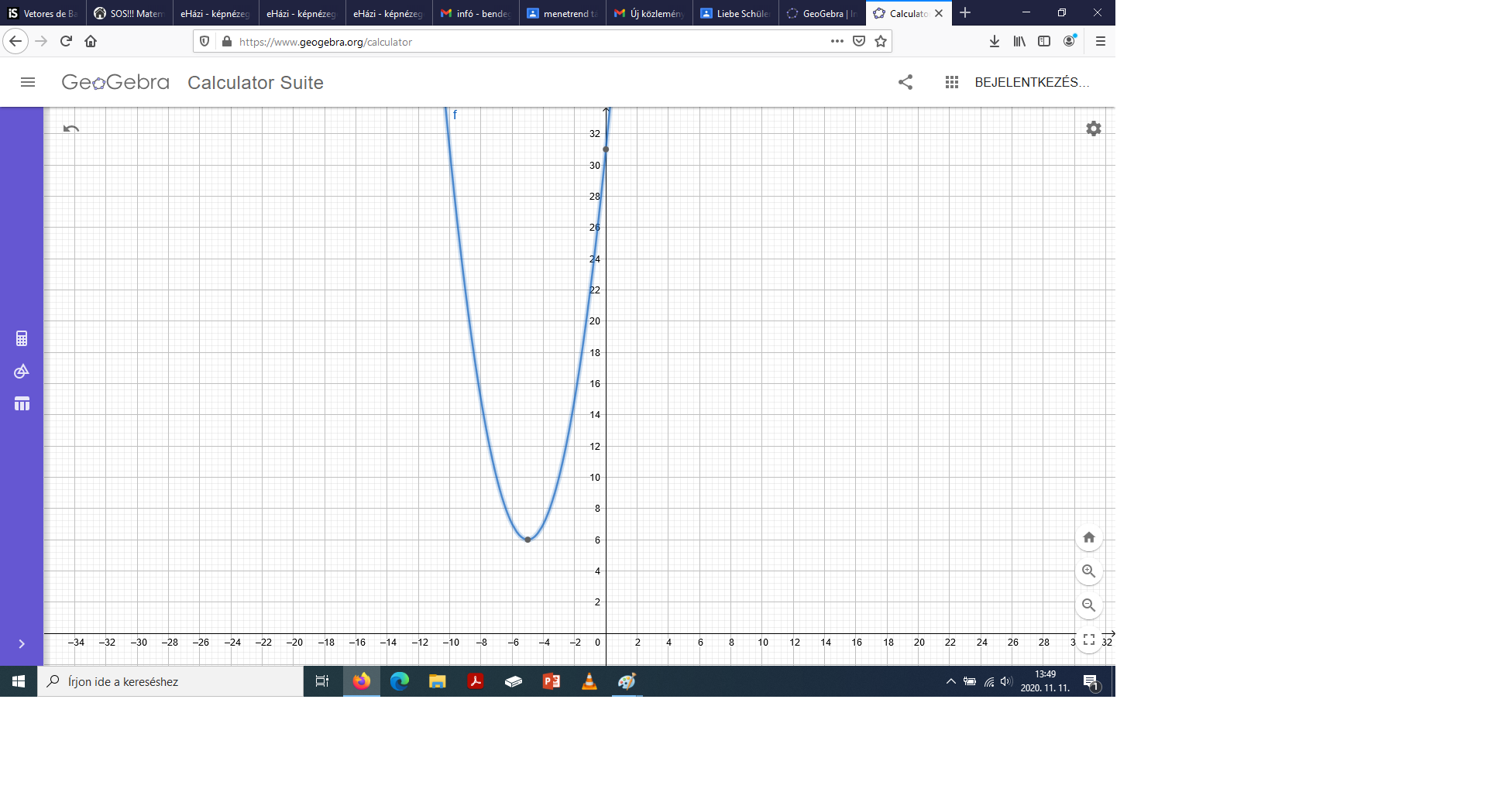Open the geometry Tools panel
Screen dimensions: 1512x785
click(x=22, y=372)
